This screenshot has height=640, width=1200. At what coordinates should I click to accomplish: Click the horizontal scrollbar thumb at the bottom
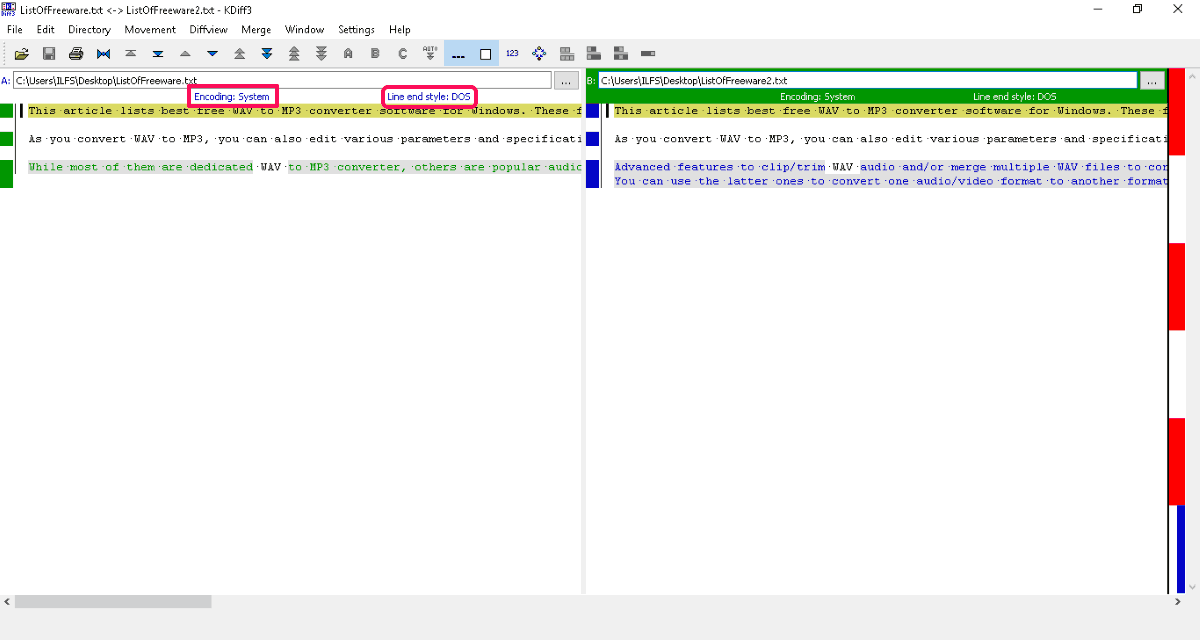(113, 602)
